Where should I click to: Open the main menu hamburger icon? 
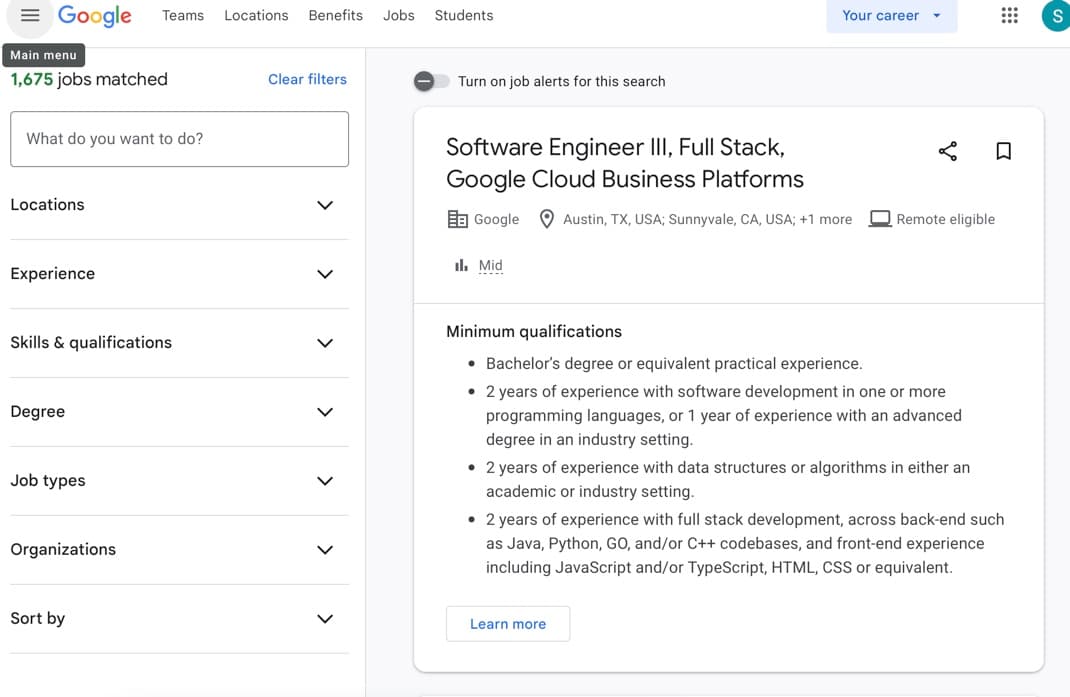click(x=29, y=15)
